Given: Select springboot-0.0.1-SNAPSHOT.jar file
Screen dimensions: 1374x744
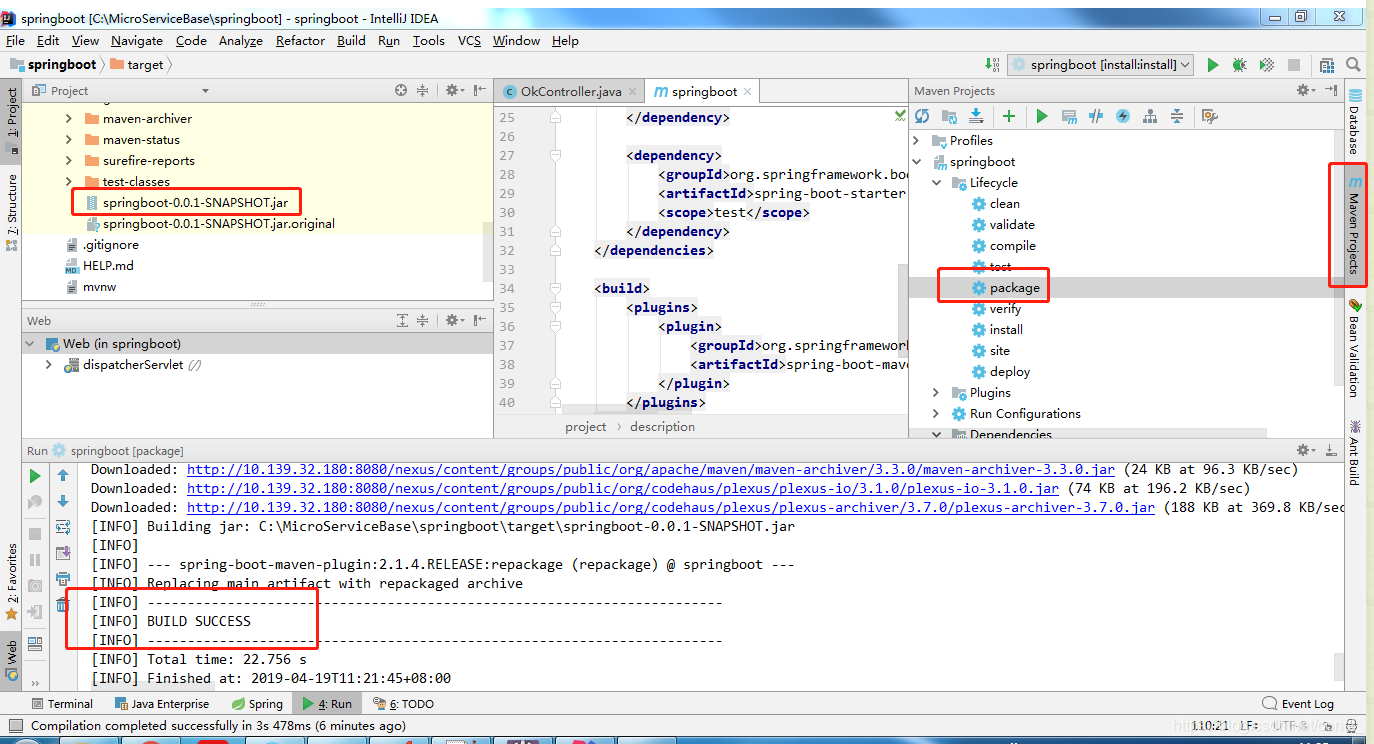Looking at the screenshot, I should (x=195, y=202).
